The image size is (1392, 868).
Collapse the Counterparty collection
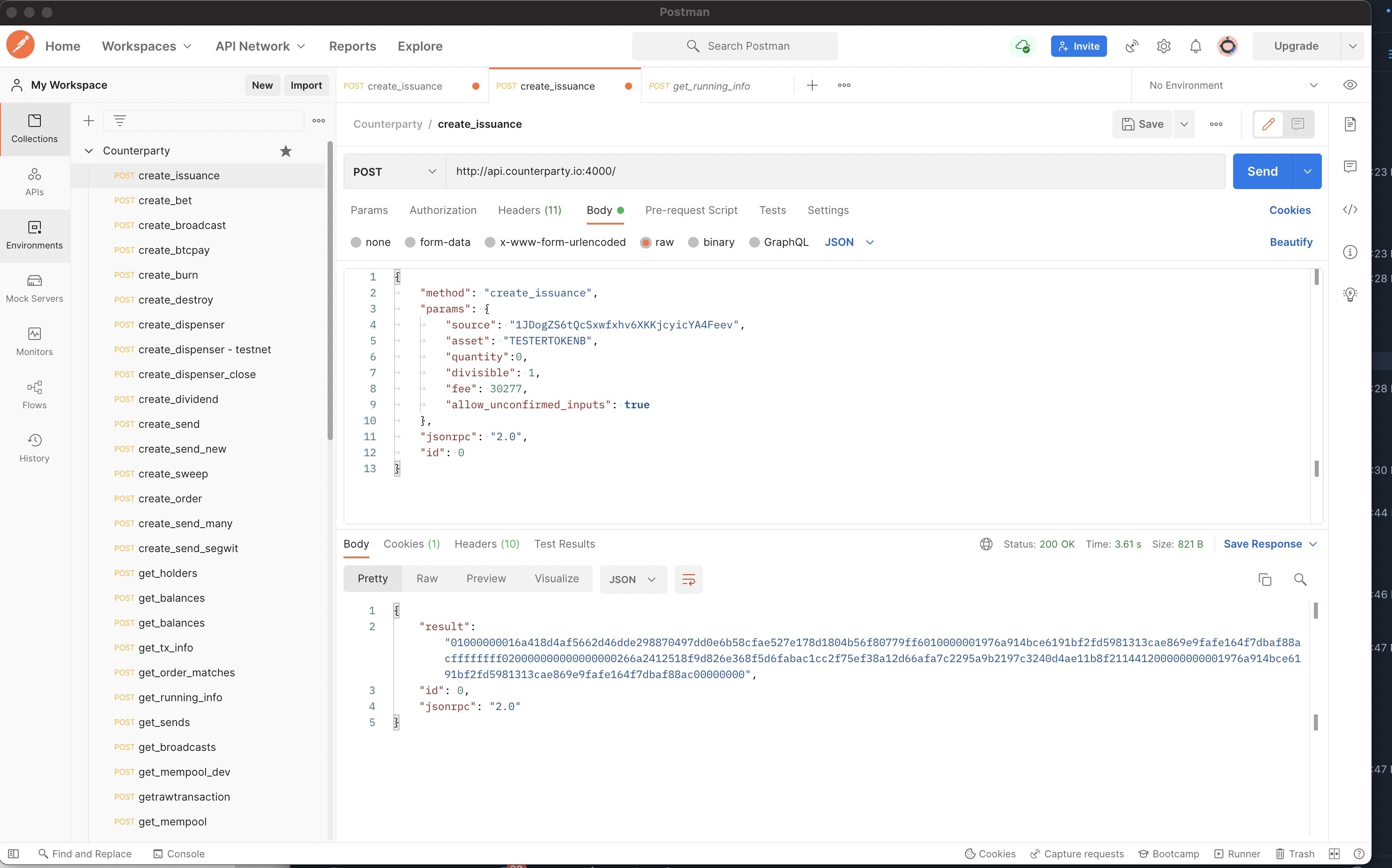[x=88, y=151]
